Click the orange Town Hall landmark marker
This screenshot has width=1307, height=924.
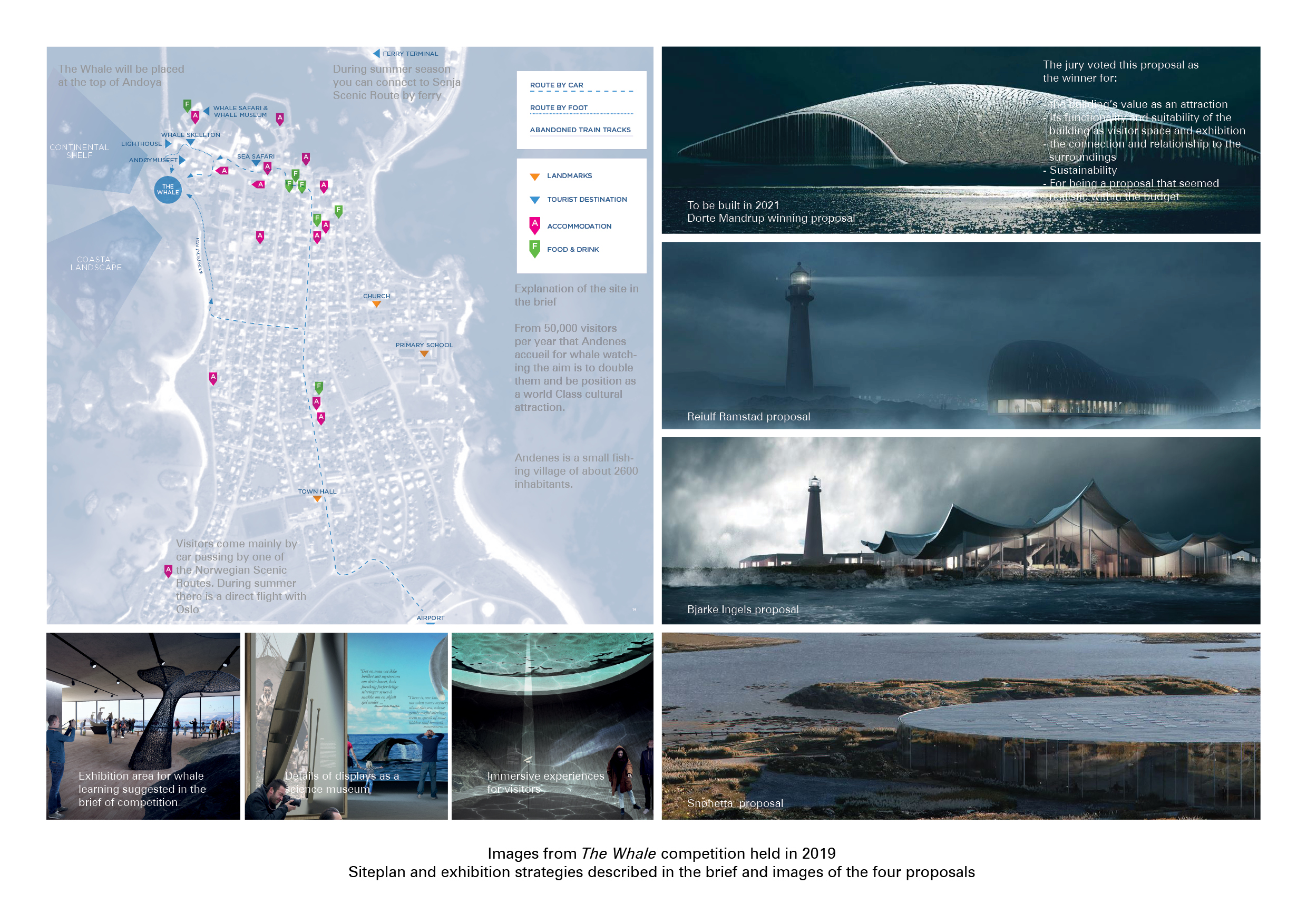[317, 499]
